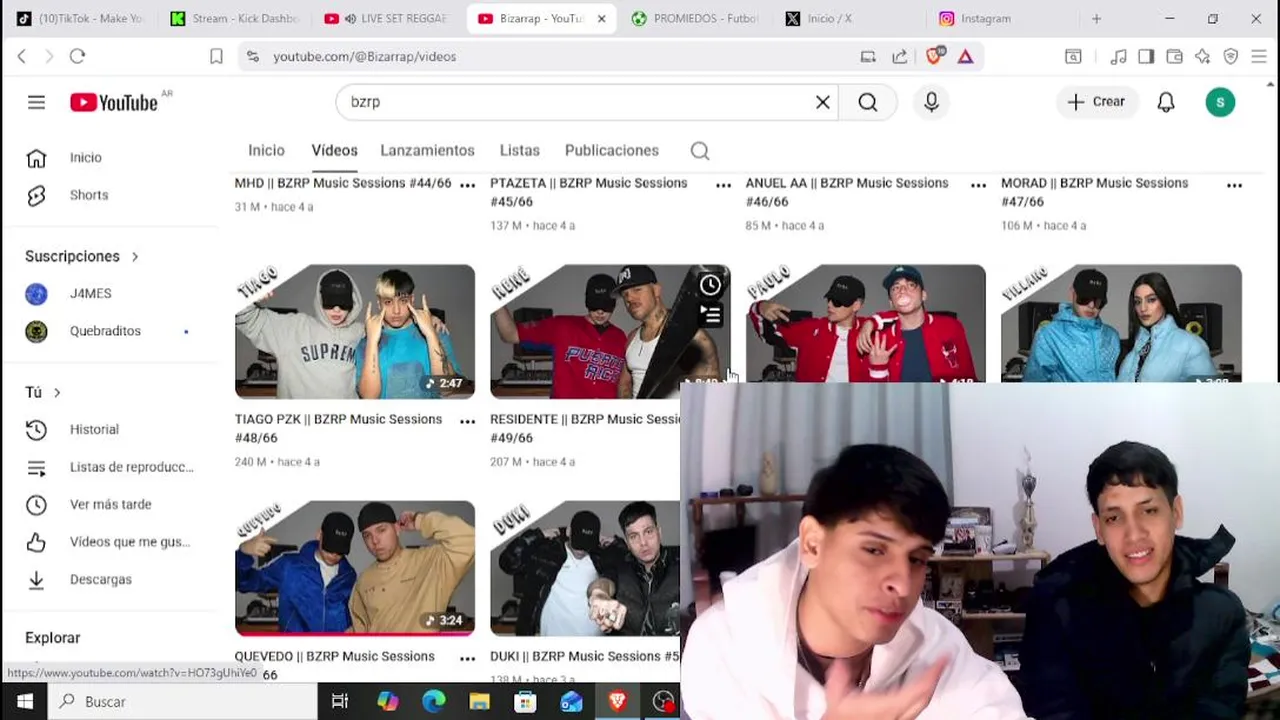Switch to the Lanzamientos tab

427,150
